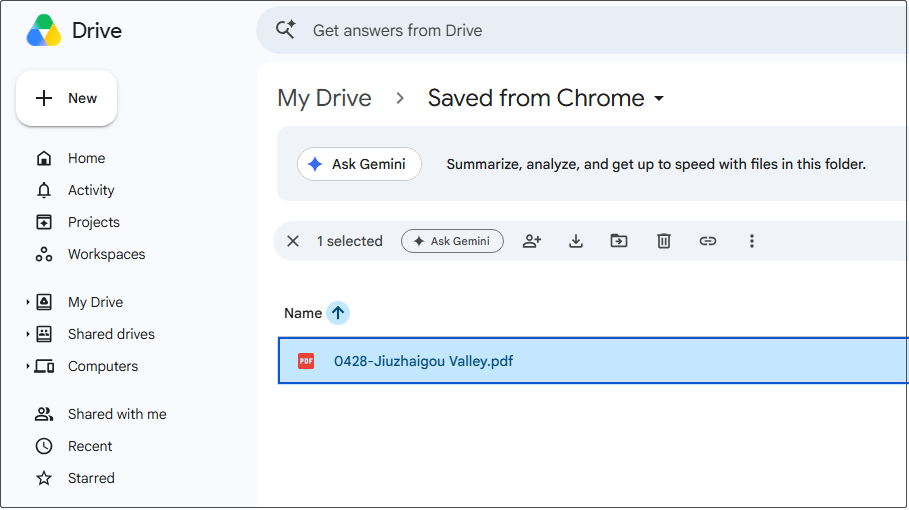This screenshot has width=909, height=510.
Task: Click the My Drive icon in sidebar
Action: [x=44, y=302]
